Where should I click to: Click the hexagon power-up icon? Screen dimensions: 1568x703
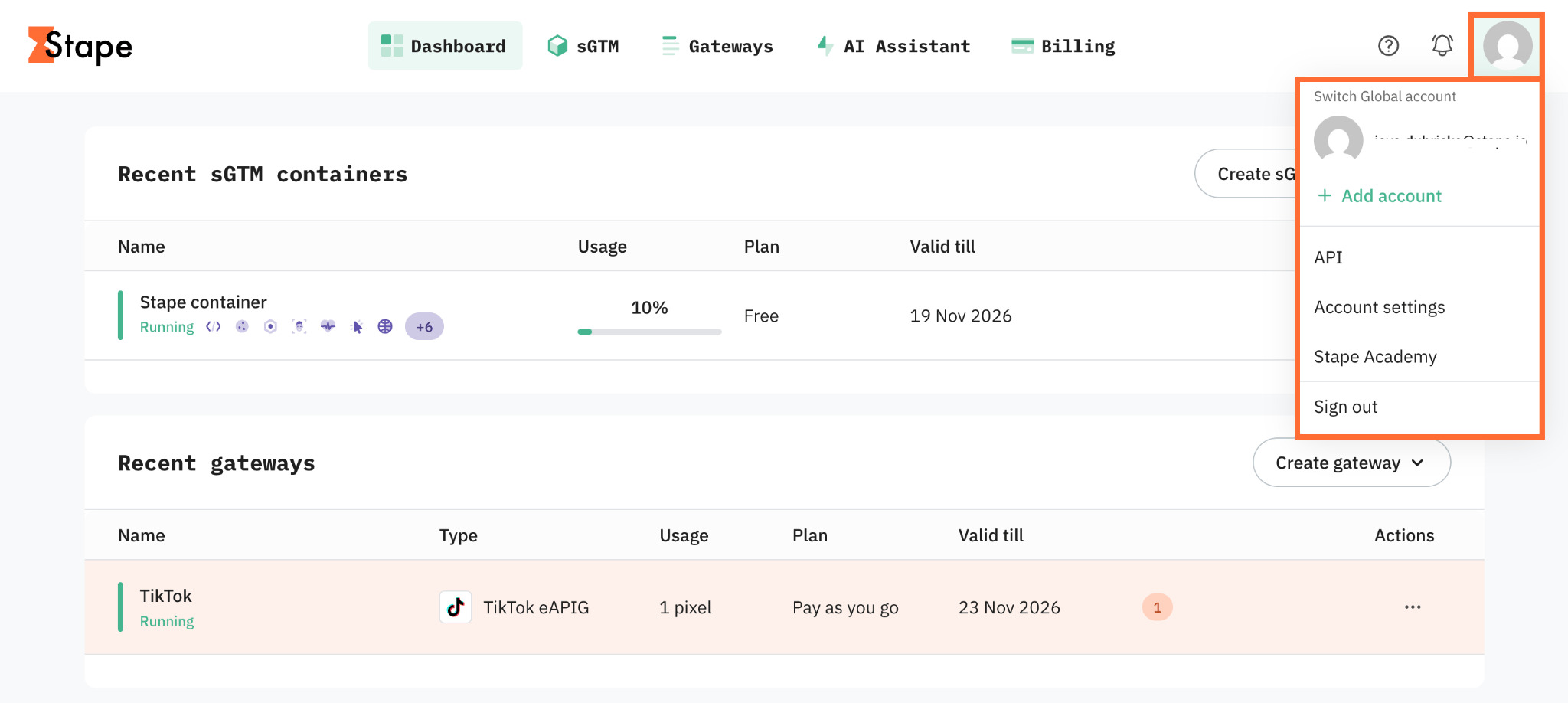pos(270,327)
